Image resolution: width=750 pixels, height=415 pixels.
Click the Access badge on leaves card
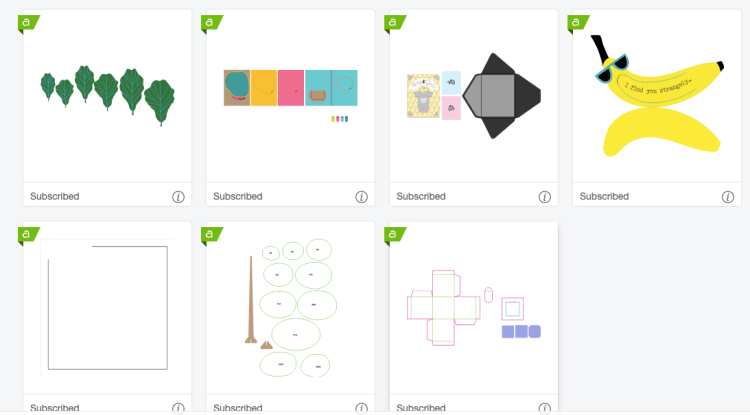pos(29,23)
